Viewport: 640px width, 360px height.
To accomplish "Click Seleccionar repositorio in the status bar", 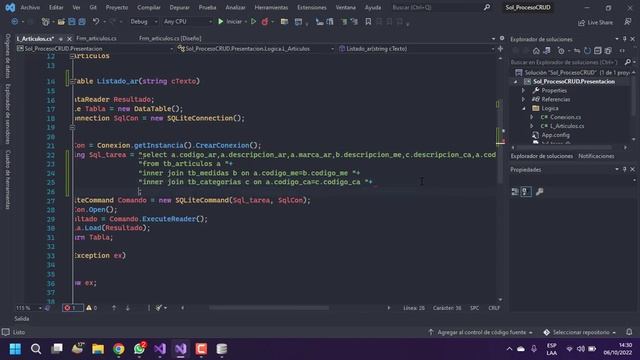I will click(x=580, y=332).
